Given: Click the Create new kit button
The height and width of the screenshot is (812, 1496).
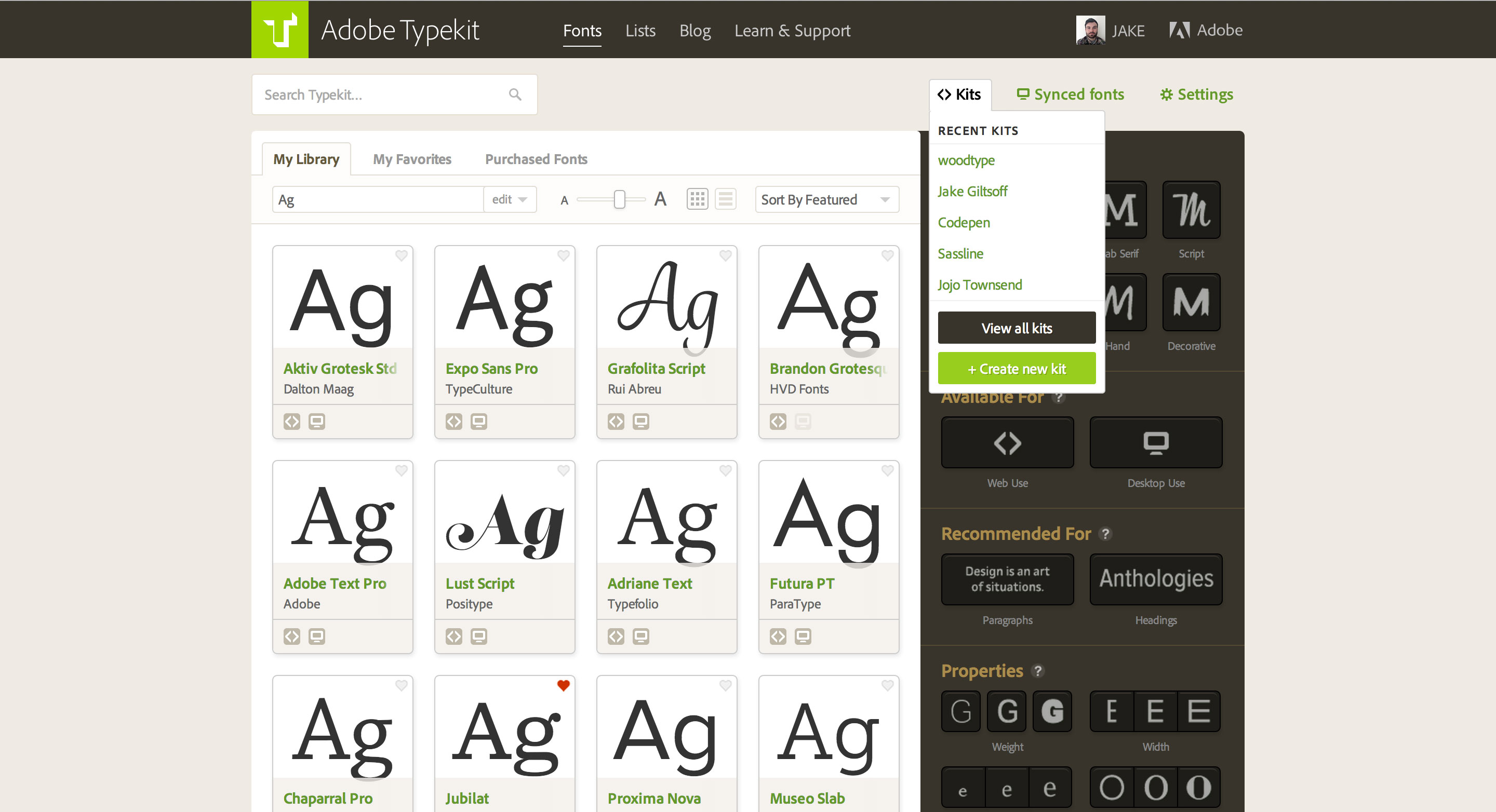Looking at the screenshot, I should (1016, 369).
